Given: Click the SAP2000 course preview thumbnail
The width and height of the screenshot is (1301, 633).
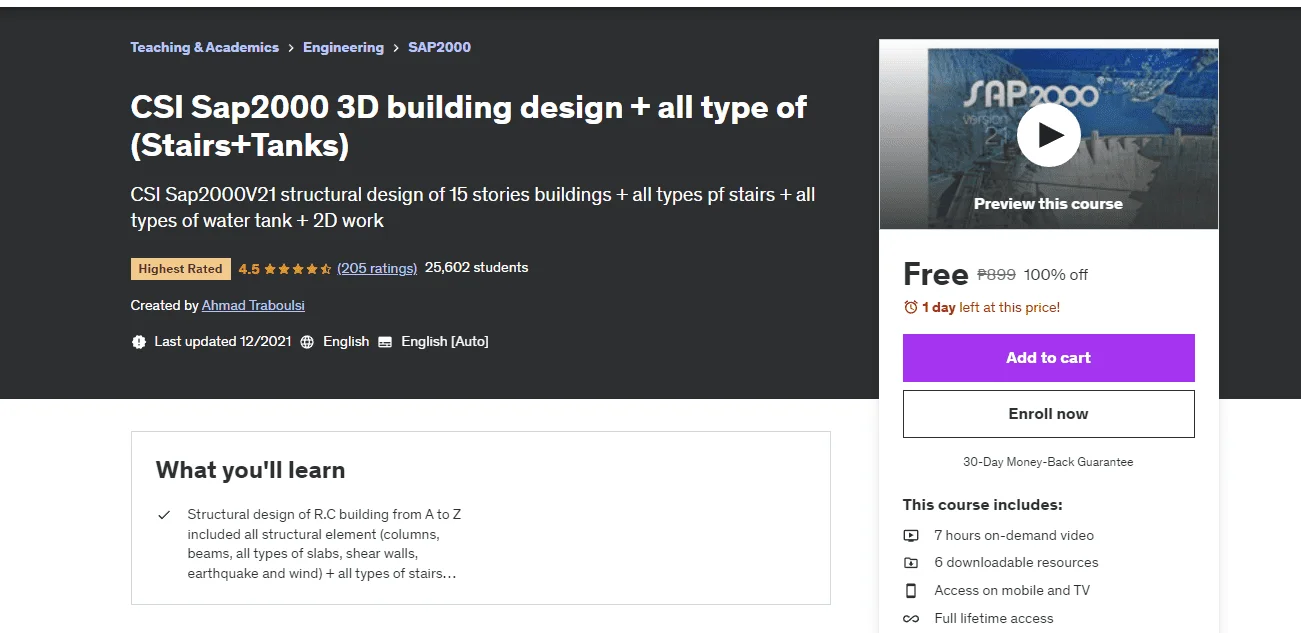Looking at the screenshot, I should click(1048, 134).
